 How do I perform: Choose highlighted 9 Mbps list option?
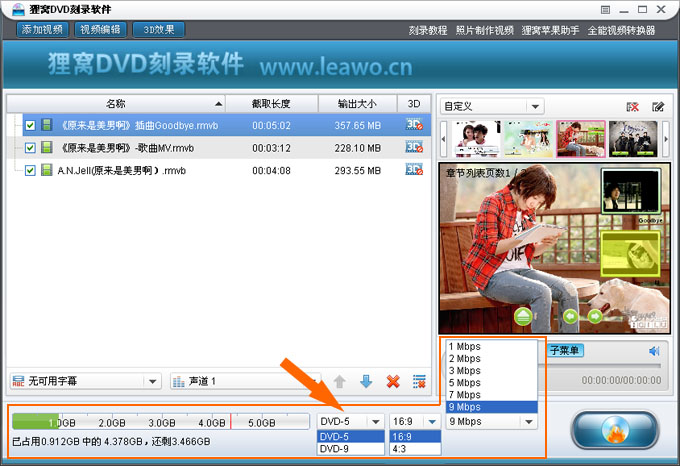tap(492, 407)
